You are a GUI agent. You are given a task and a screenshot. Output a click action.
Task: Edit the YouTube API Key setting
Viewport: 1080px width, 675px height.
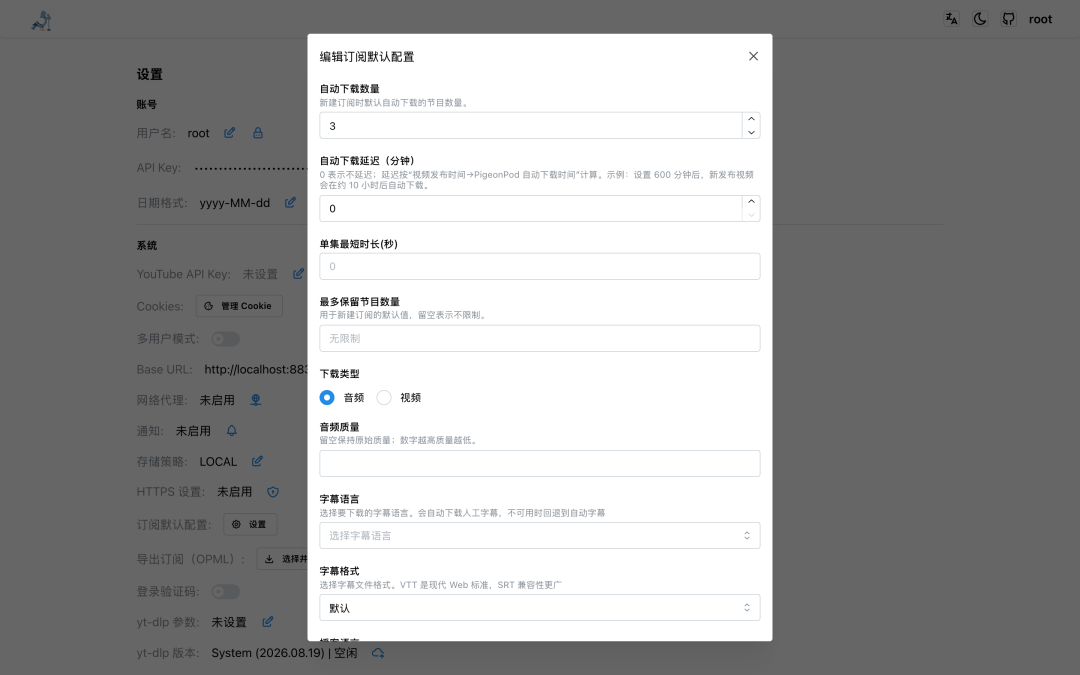pos(298,273)
